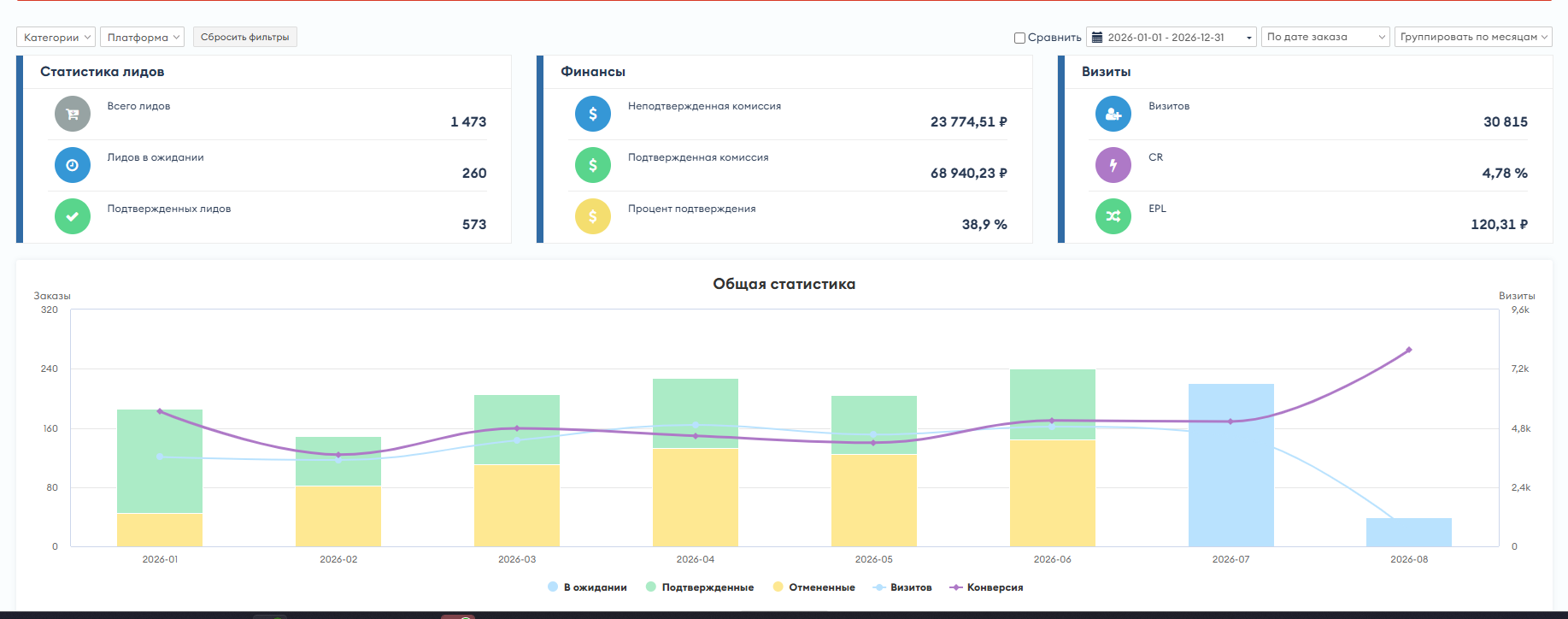
Task: Toggle Конверсия line in chart legend
Action: [x=986, y=587]
